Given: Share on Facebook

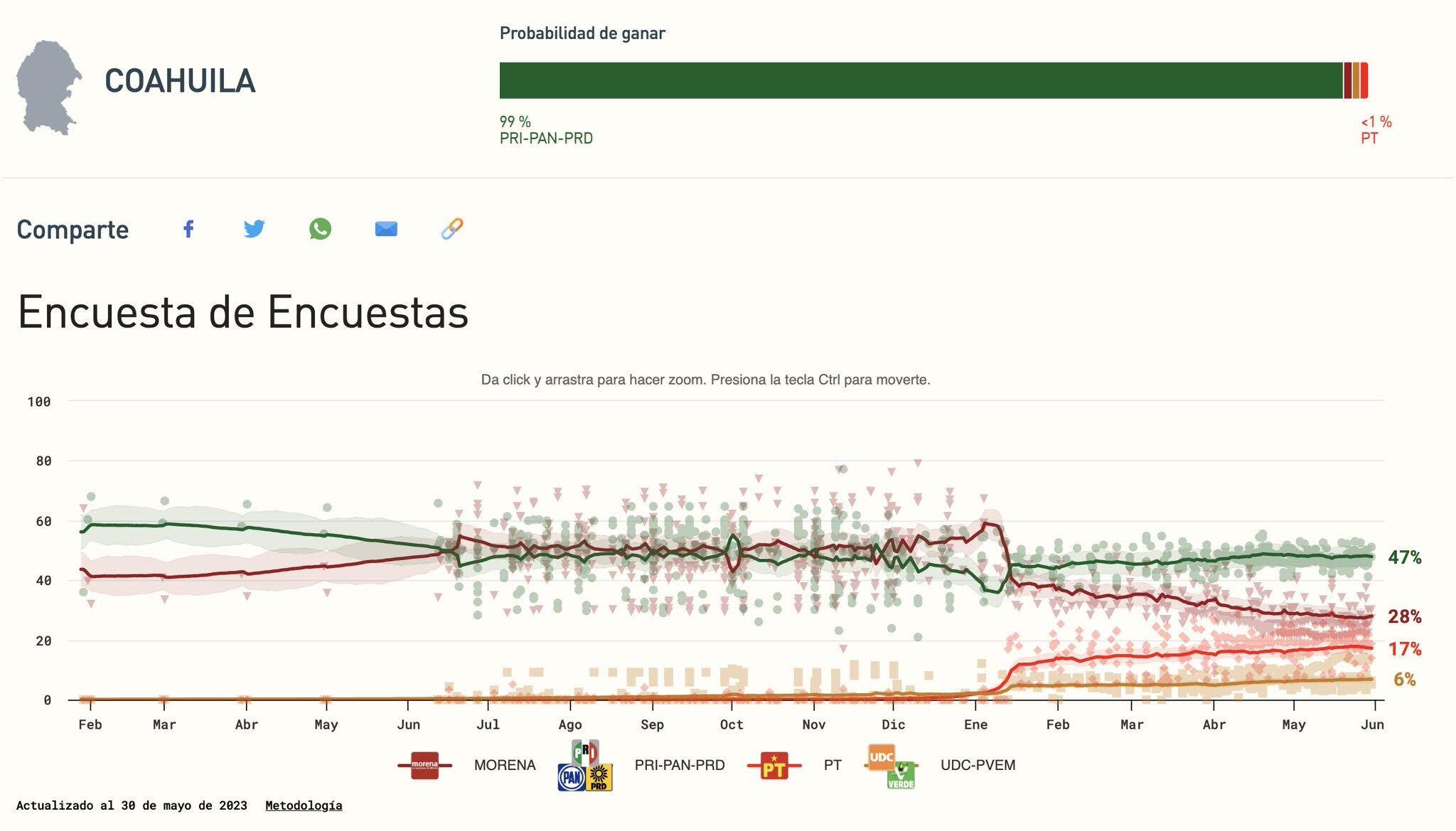Looking at the screenshot, I should click(x=188, y=229).
